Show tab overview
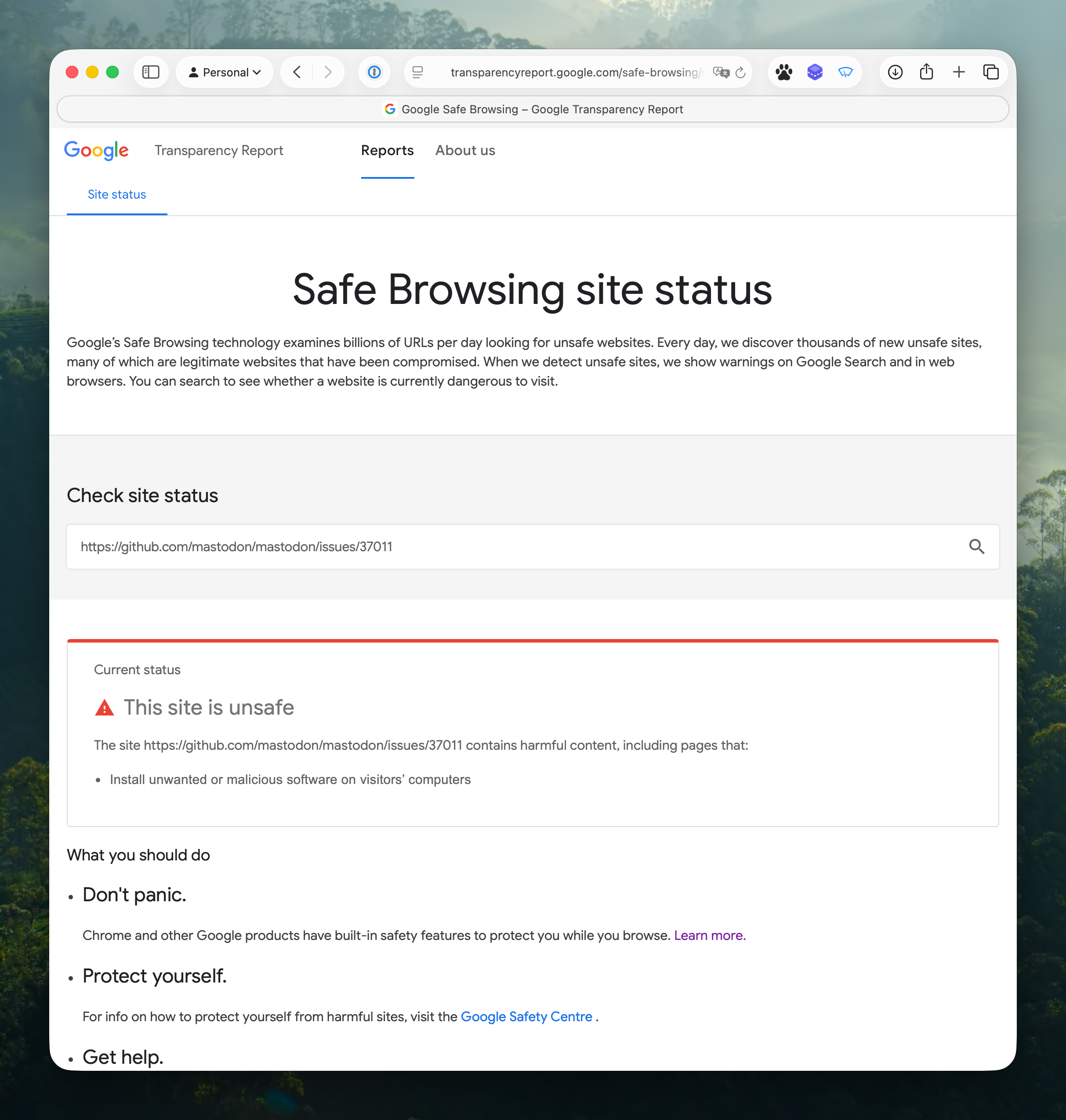 [990, 72]
